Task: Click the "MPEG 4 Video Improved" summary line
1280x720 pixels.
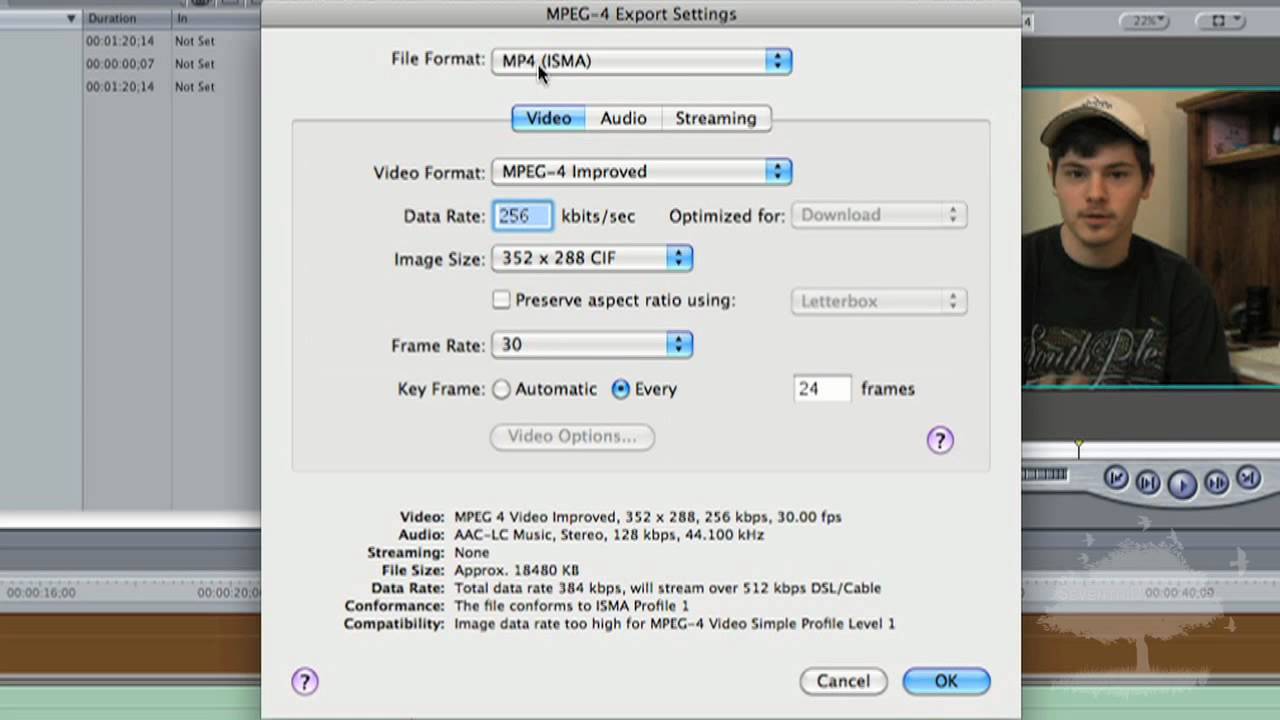Action: click(x=648, y=517)
